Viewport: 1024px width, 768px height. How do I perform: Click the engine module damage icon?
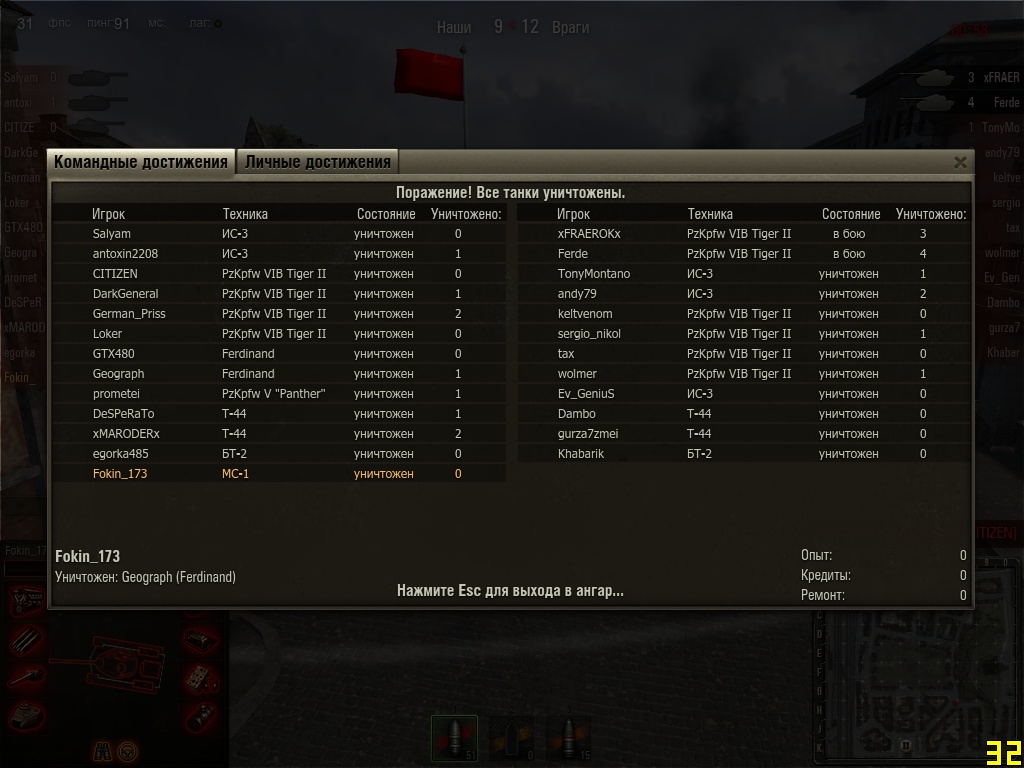[26, 601]
